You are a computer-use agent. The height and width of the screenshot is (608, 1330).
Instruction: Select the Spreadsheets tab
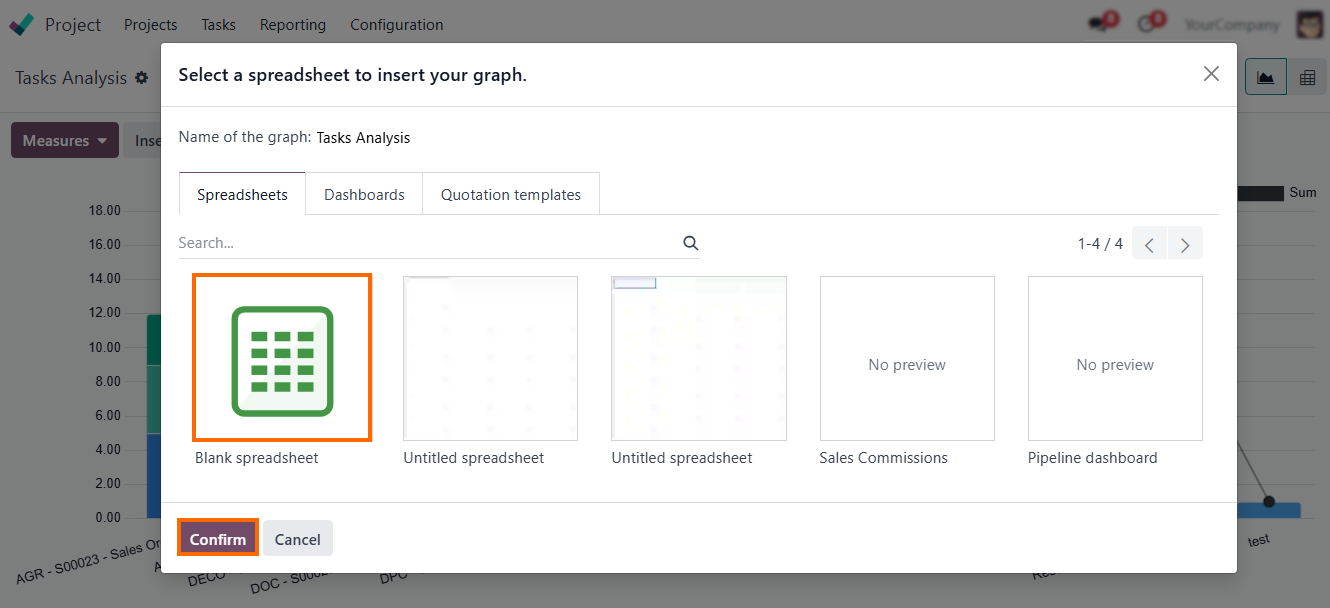click(x=242, y=195)
